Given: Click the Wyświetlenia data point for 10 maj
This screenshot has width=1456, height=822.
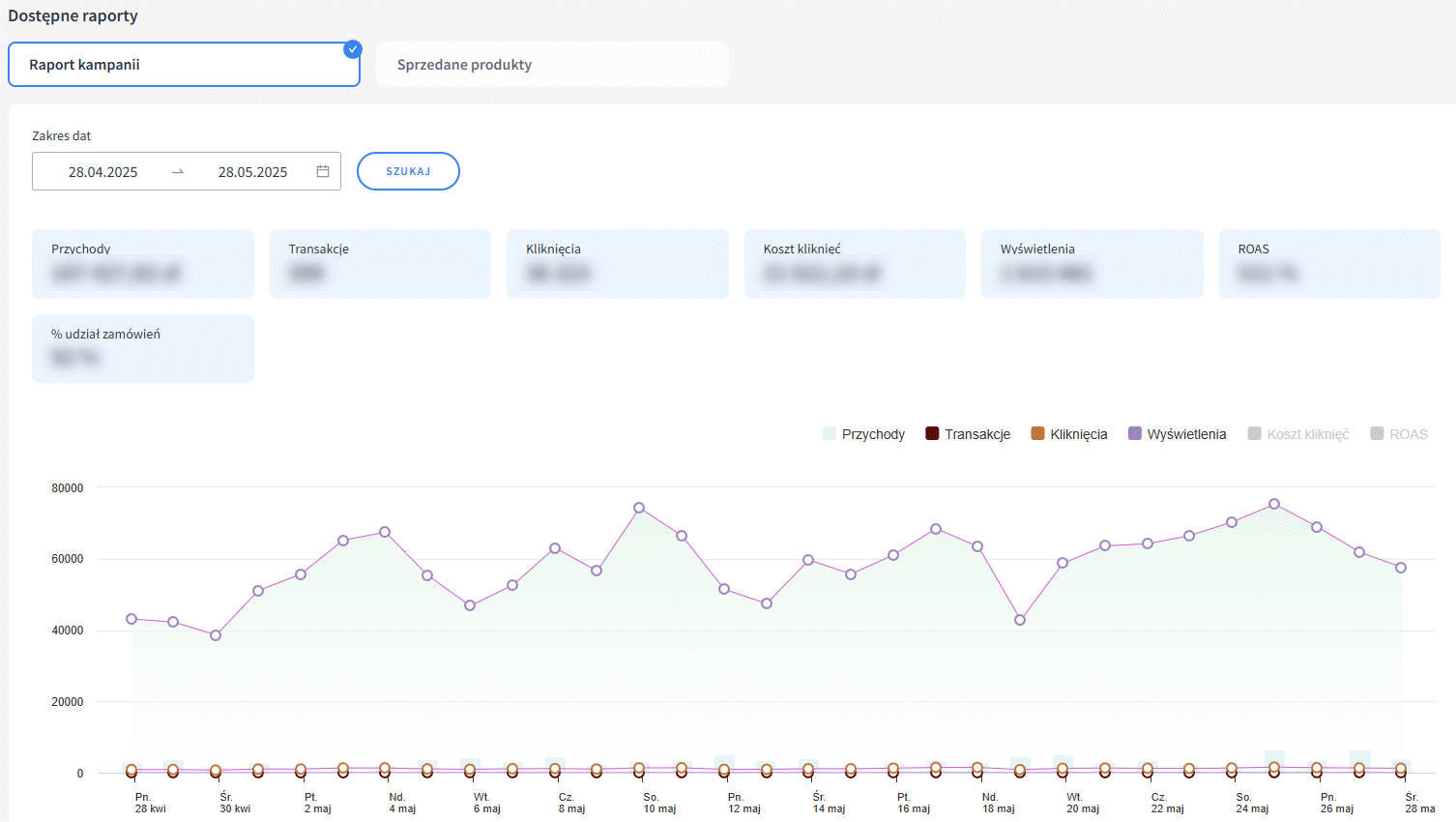Looking at the screenshot, I should [639, 508].
